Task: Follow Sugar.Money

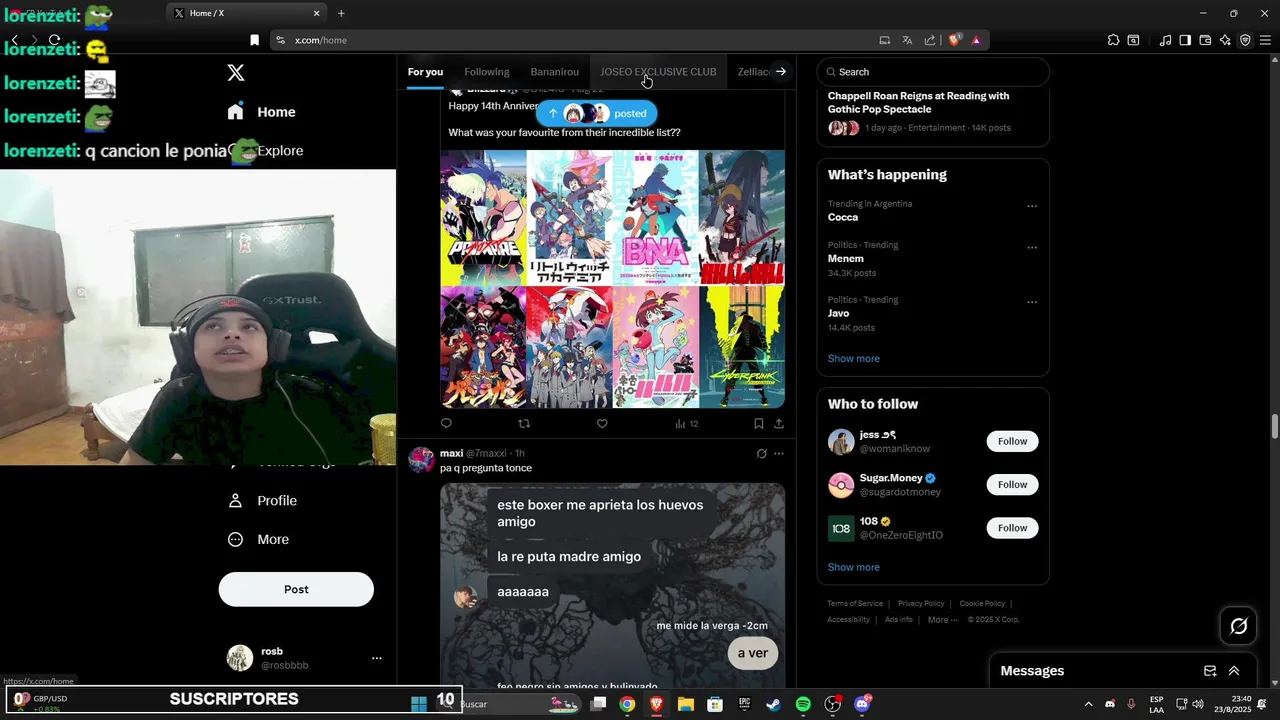Action: (x=1012, y=484)
